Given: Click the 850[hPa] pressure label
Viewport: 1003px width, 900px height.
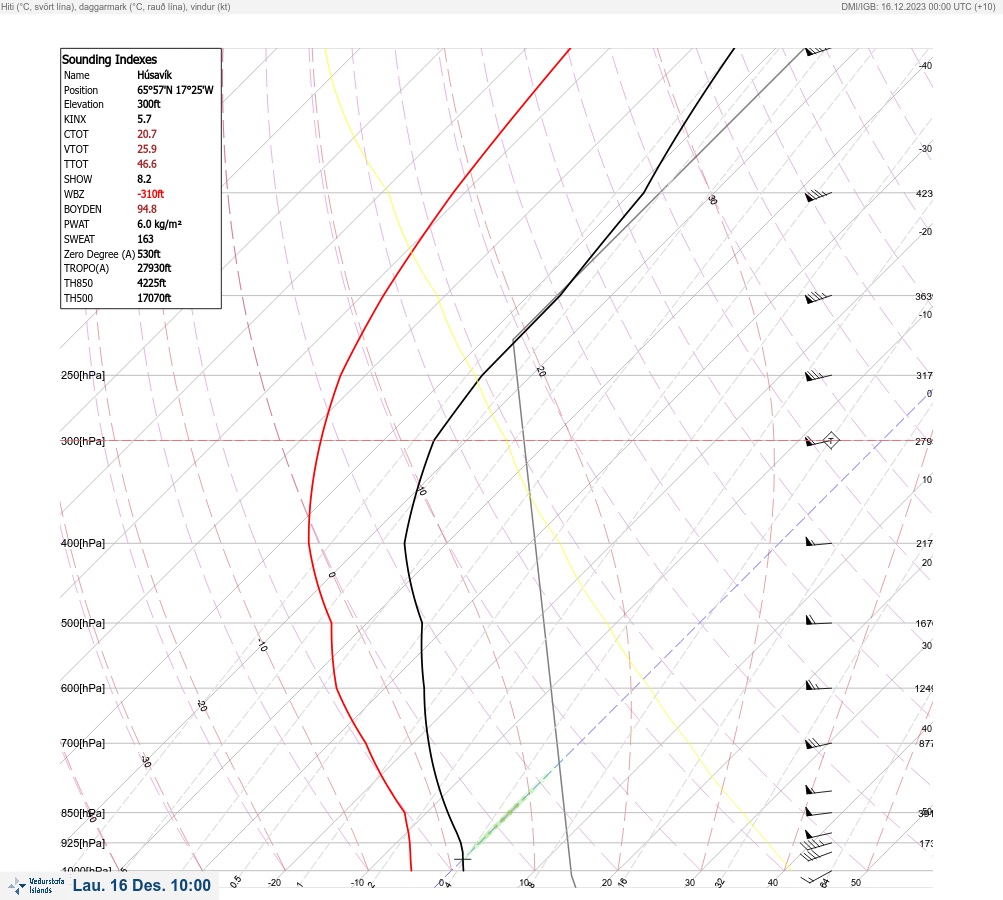Looking at the screenshot, I should tap(83, 813).
